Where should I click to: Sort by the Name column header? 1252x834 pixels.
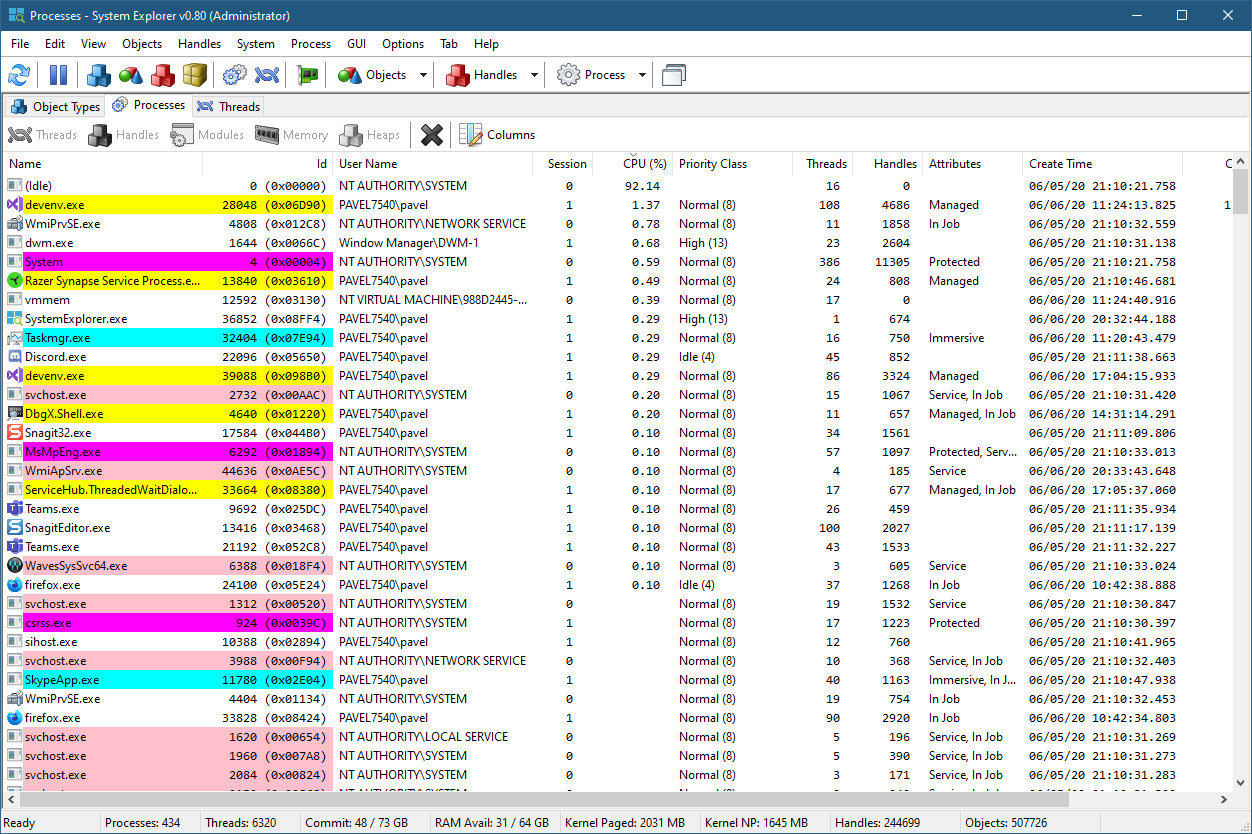[x=103, y=164]
